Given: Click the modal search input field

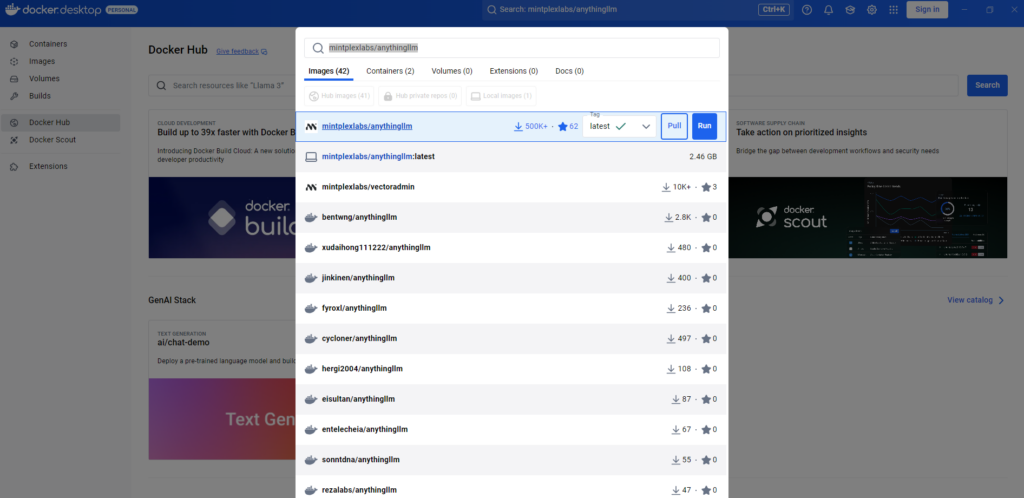Looking at the screenshot, I should [x=512, y=48].
